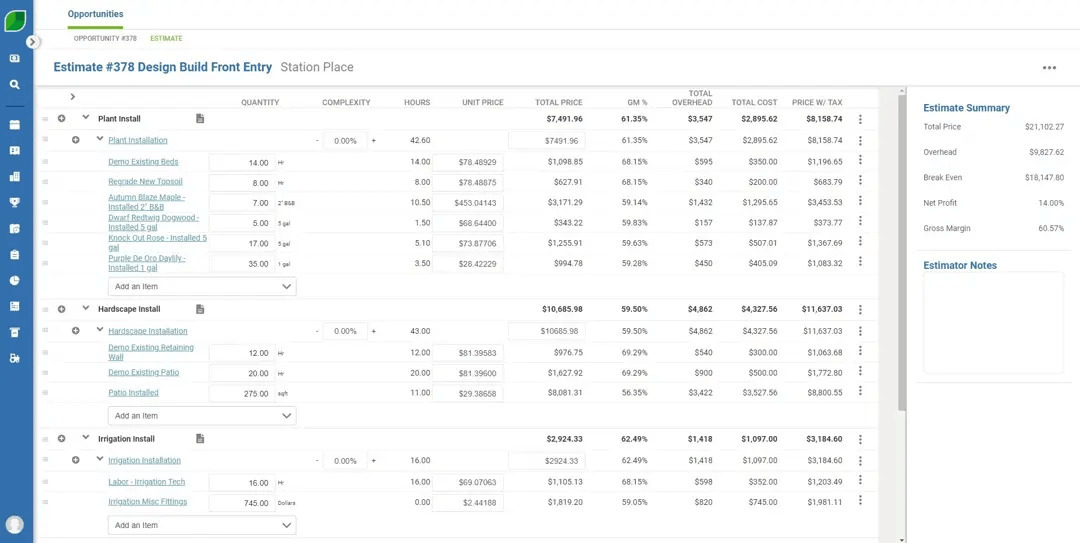Edit Hardscape Installation complexity 0.00% field
Screen dimensions: 1080x543
click(x=345, y=331)
